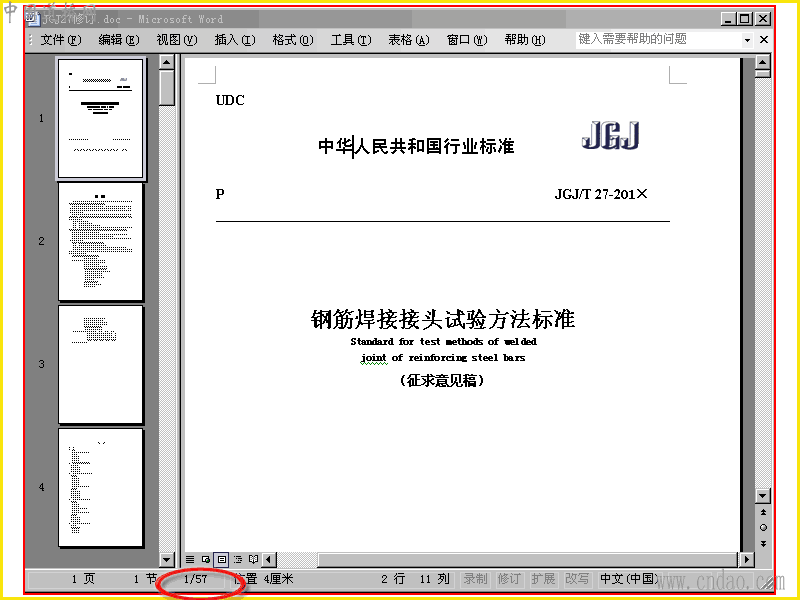
Task: Switch to Web Layout view icon
Action: [206, 559]
